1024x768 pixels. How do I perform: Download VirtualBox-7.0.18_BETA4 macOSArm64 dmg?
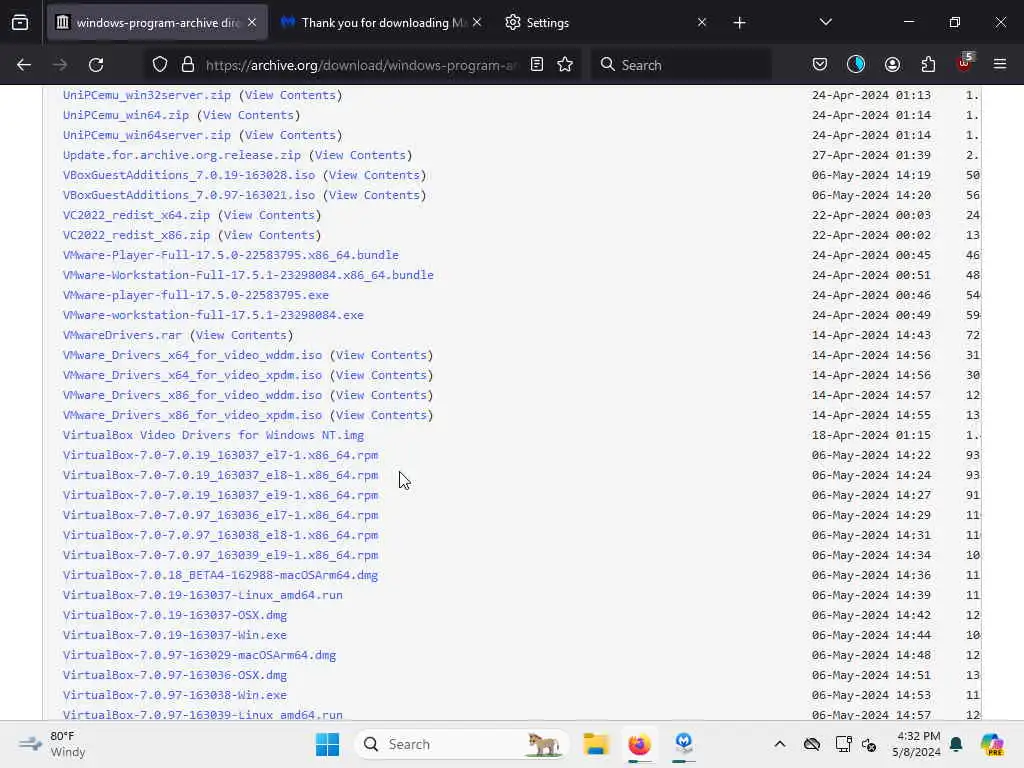(220, 575)
